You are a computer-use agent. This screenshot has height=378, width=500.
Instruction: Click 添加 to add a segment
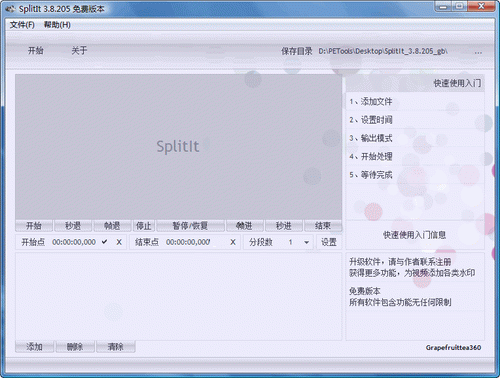click(34, 347)
